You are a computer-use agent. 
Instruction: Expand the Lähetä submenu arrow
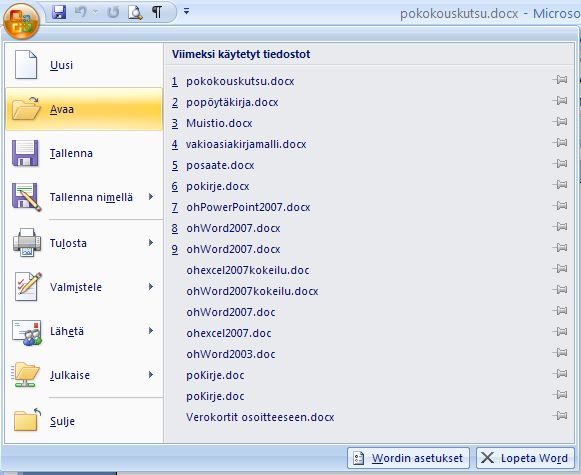pyautogui.click(x=151, y=330)
